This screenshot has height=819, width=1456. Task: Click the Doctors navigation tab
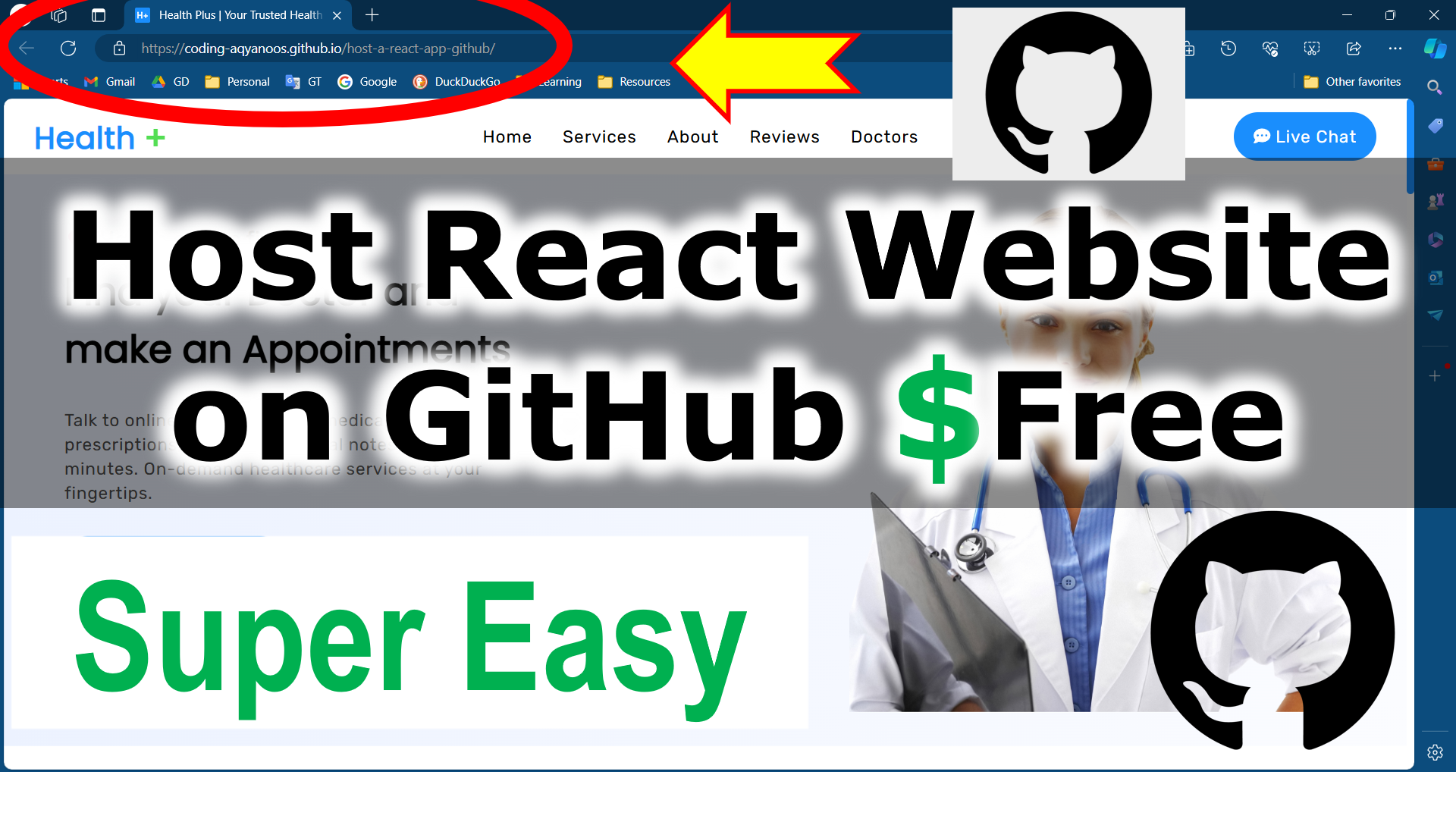(x=884, y=137)
